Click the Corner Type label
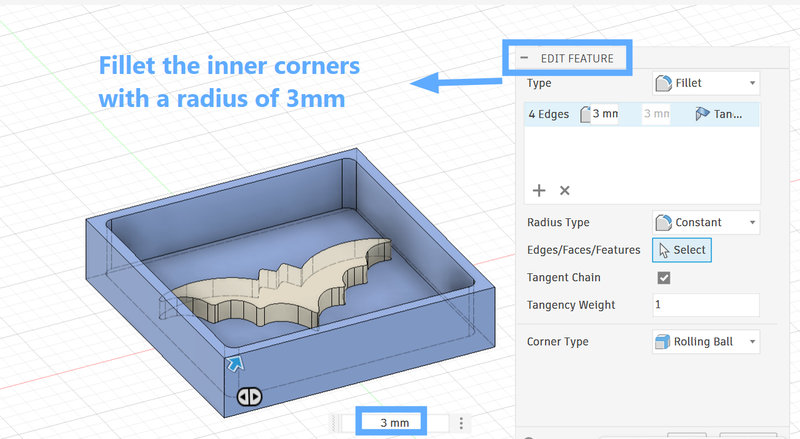800x439 pixels. click(x=558, y=342)
